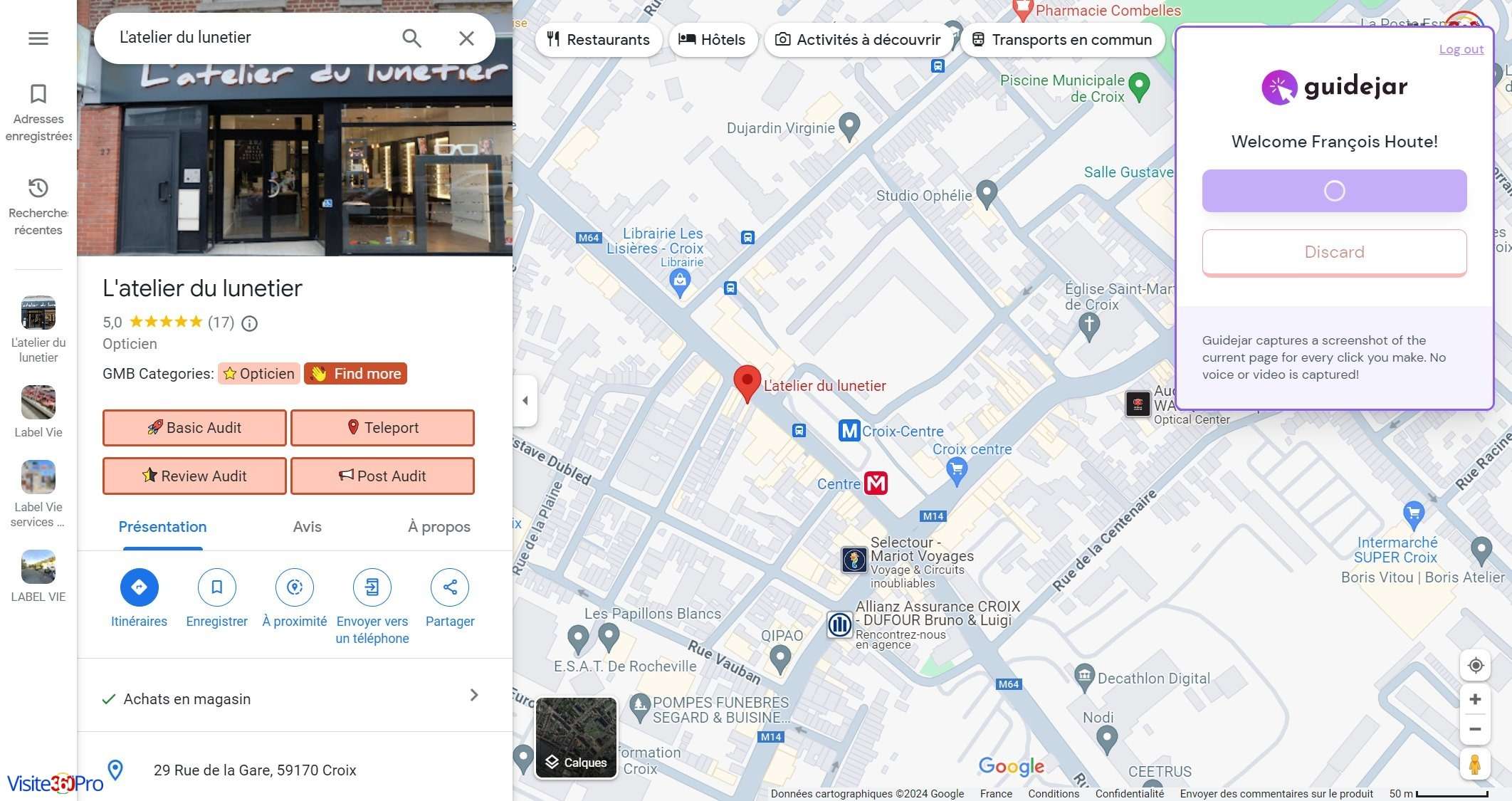This screenshot has height=801, width=1512.
Task: Click the Croix-Centre metro station icon
Action: [x=849, y=431]
